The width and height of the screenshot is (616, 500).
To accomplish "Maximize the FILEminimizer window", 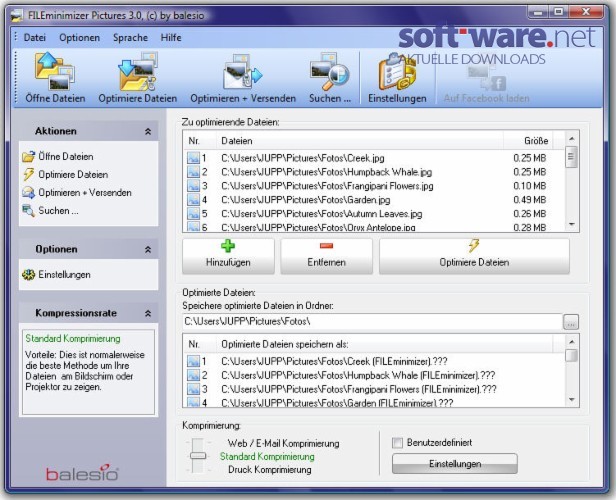I will [x=558, y=12].
